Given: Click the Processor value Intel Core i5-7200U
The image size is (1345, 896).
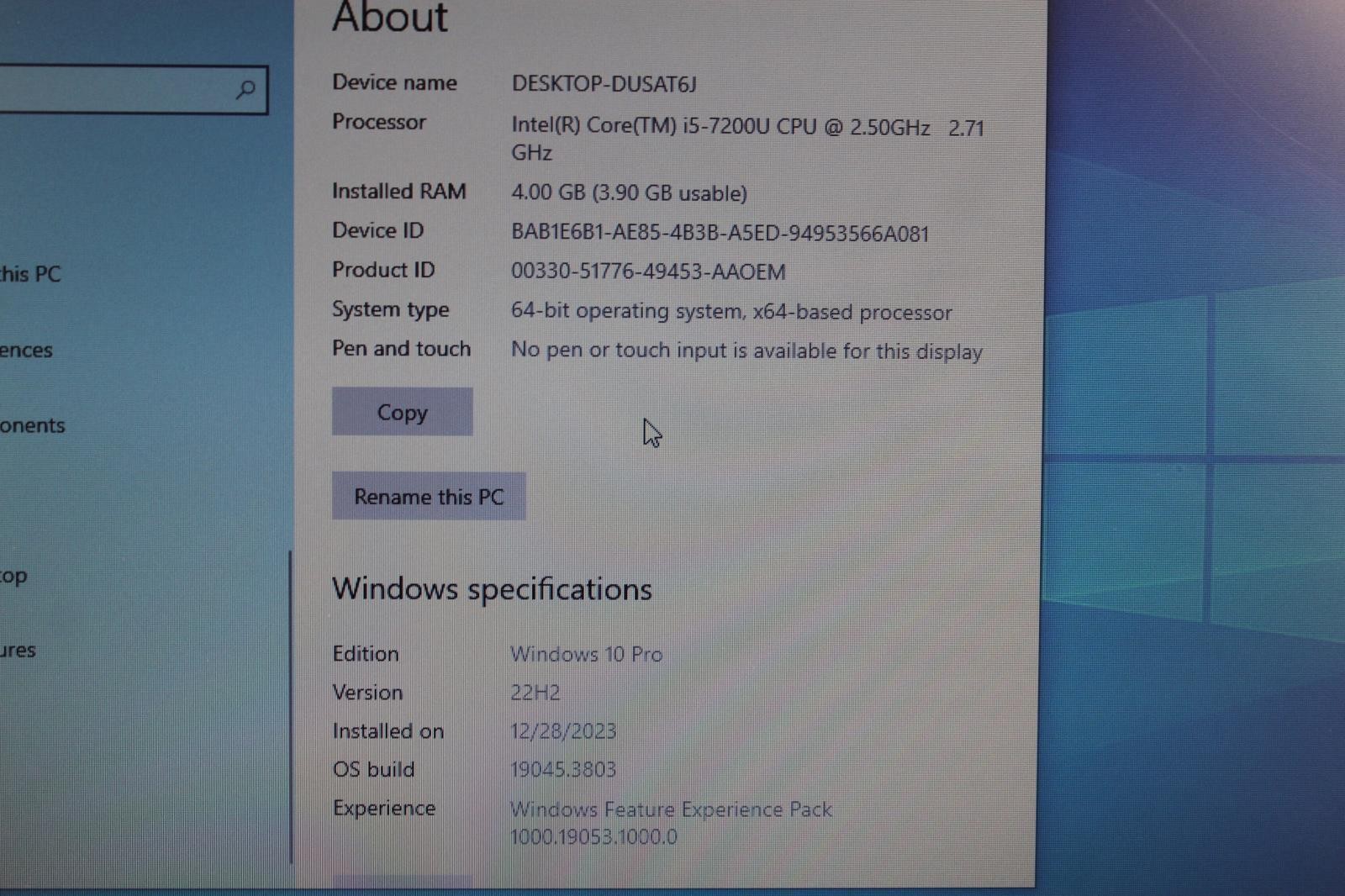Looking at the screenshot, I should point(747,139).
